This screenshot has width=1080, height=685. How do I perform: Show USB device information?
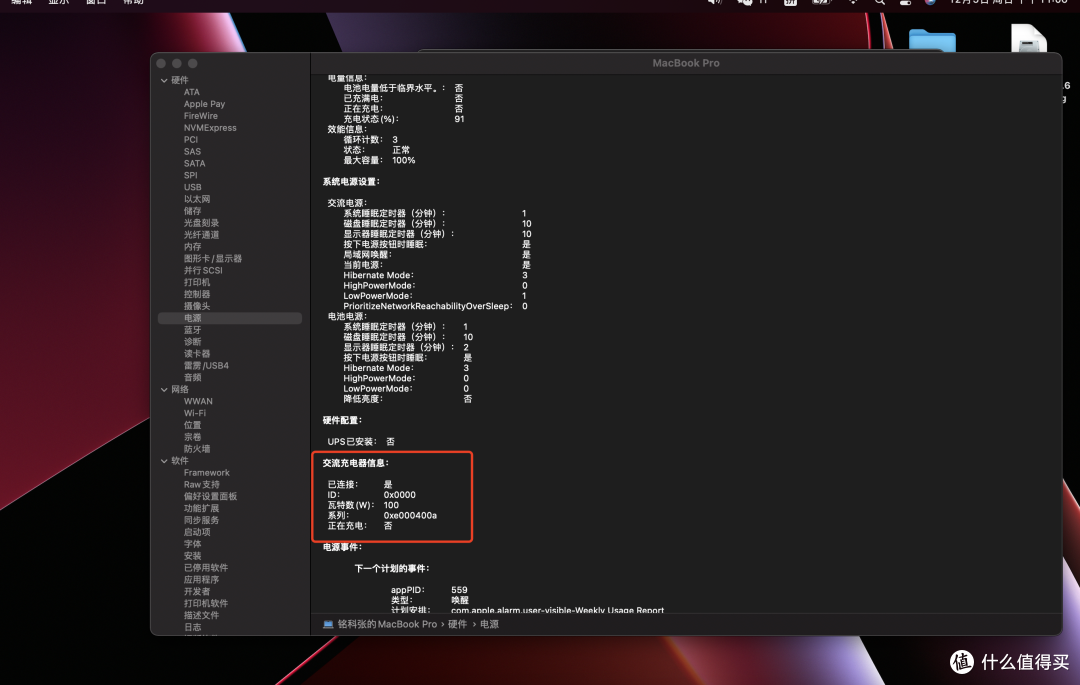tap(192, 187)
